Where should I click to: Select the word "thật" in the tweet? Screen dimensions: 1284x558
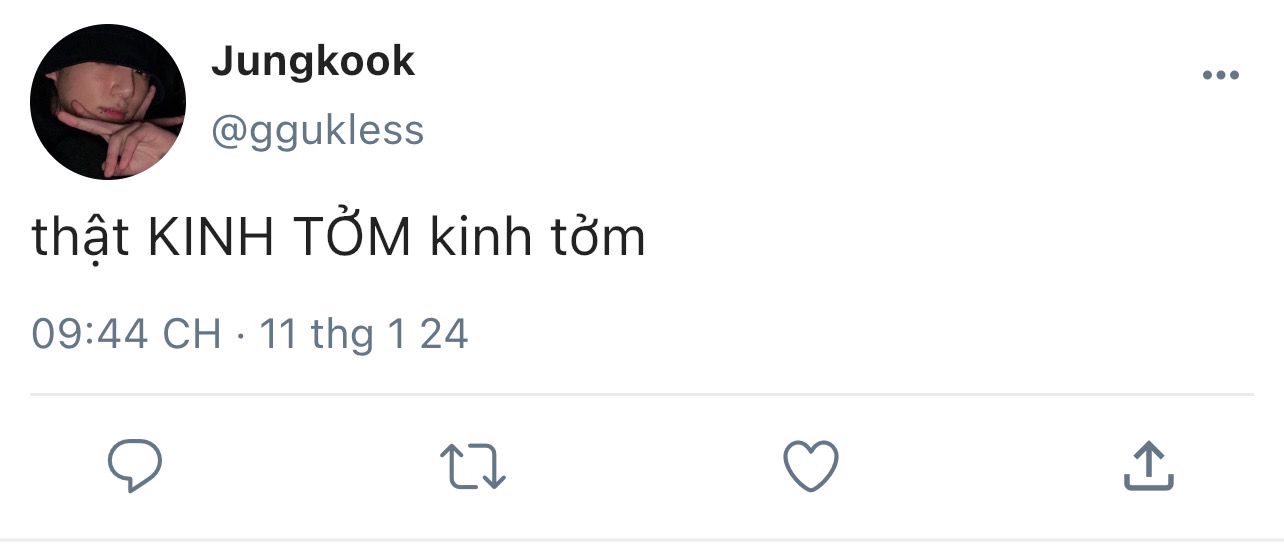point(81,236)
